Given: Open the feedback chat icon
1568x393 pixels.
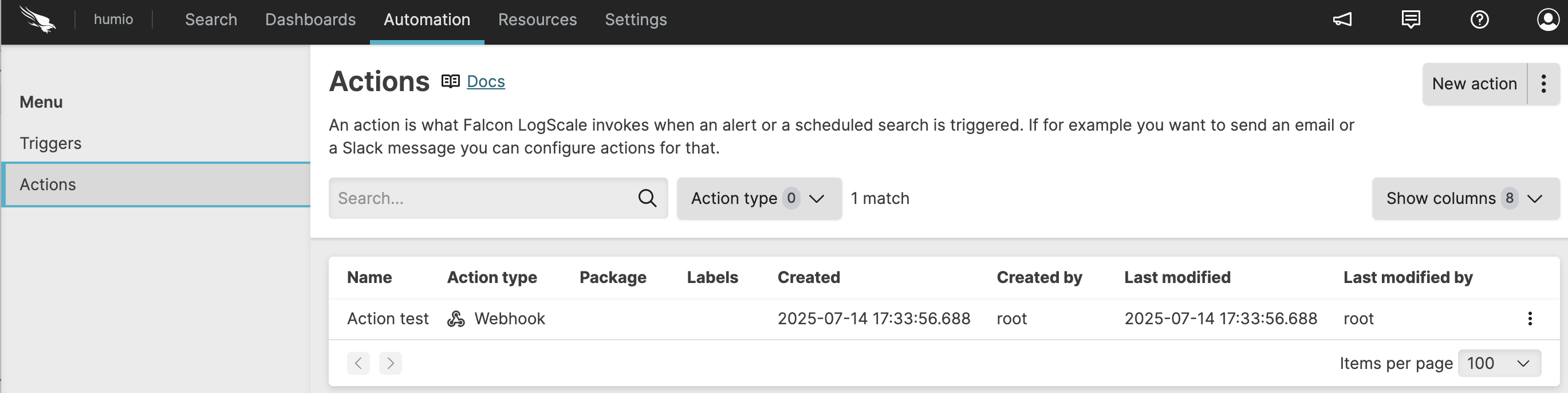Looking at the screenshot, I should [x=1411, y=19].
